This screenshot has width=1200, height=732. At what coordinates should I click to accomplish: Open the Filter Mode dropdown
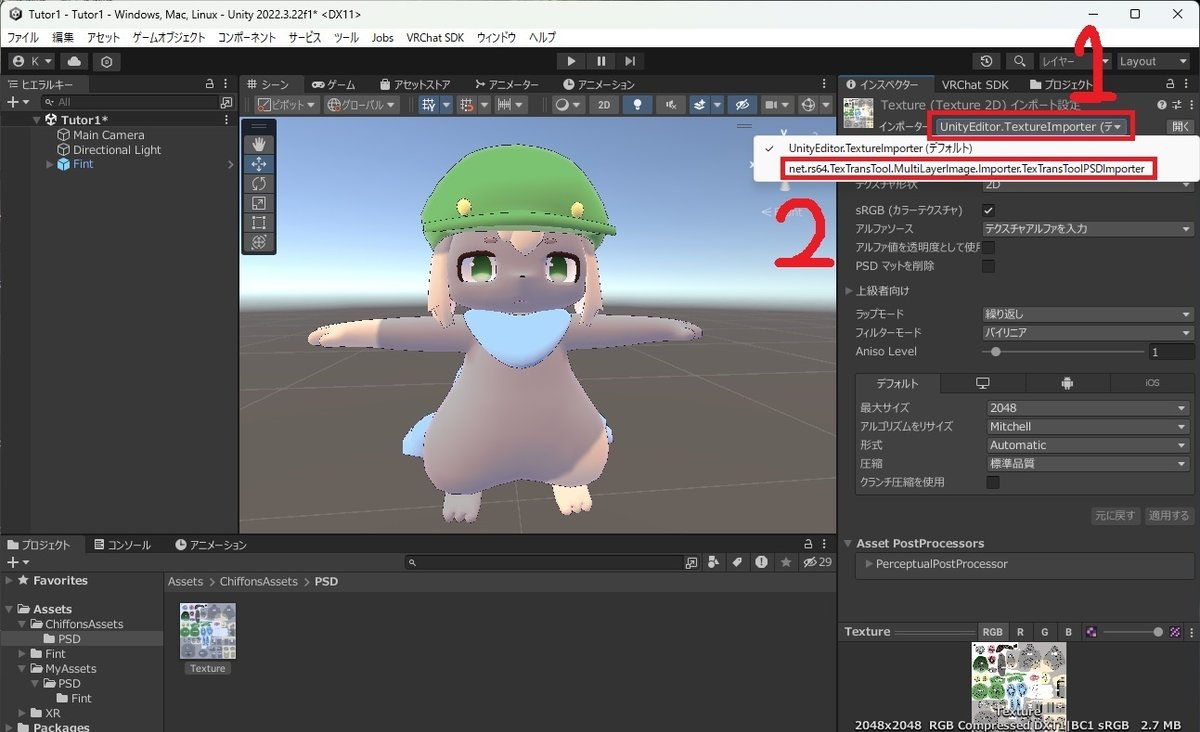point(1089,332)
